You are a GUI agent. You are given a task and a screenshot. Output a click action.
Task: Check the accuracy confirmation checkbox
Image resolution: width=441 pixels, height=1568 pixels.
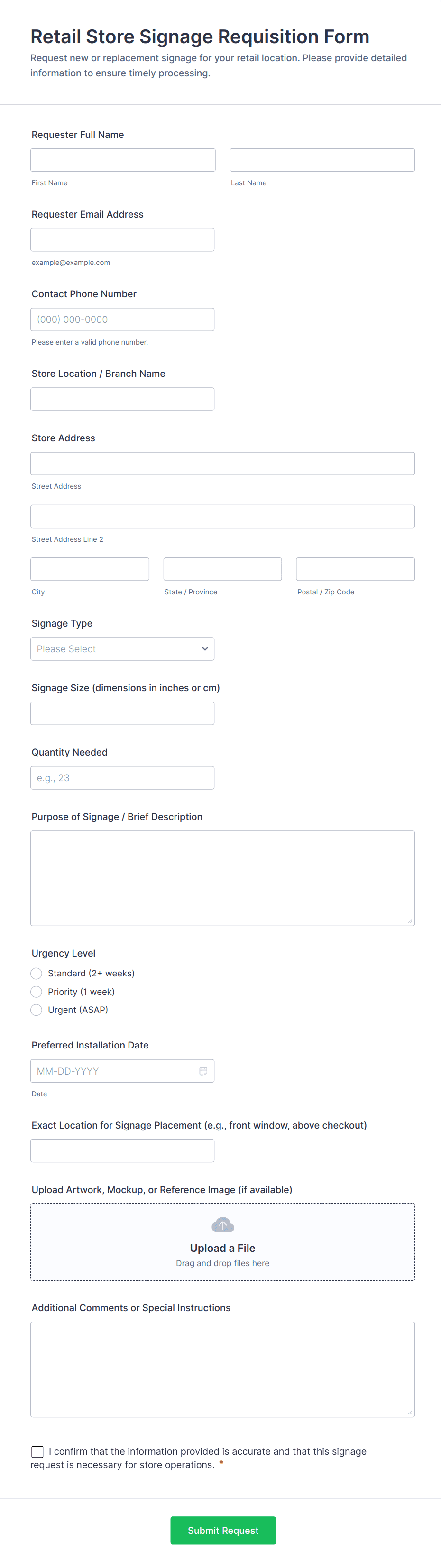click(38, 1452)
